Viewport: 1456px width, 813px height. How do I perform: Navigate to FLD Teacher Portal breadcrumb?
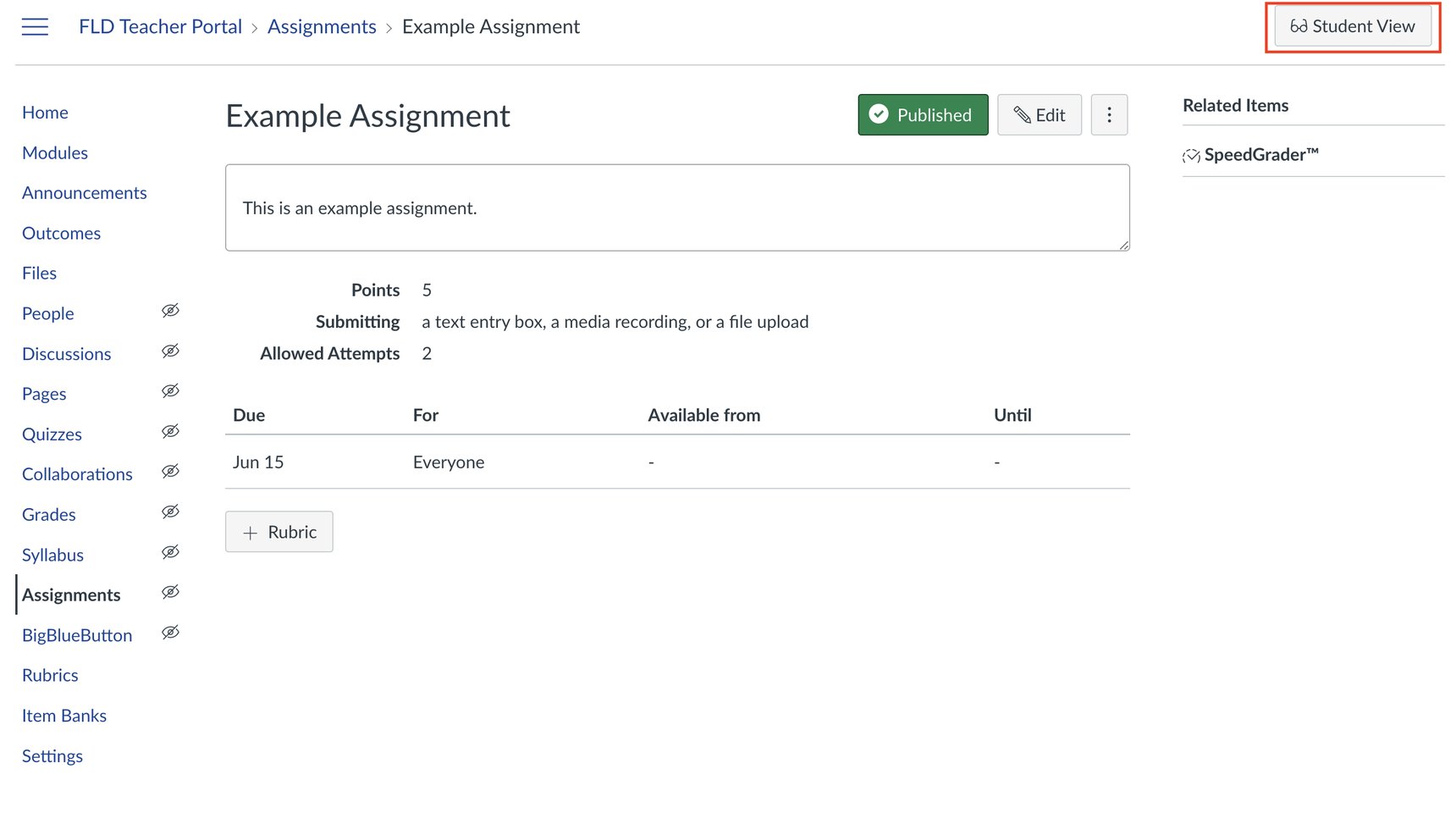coord(160,26)
